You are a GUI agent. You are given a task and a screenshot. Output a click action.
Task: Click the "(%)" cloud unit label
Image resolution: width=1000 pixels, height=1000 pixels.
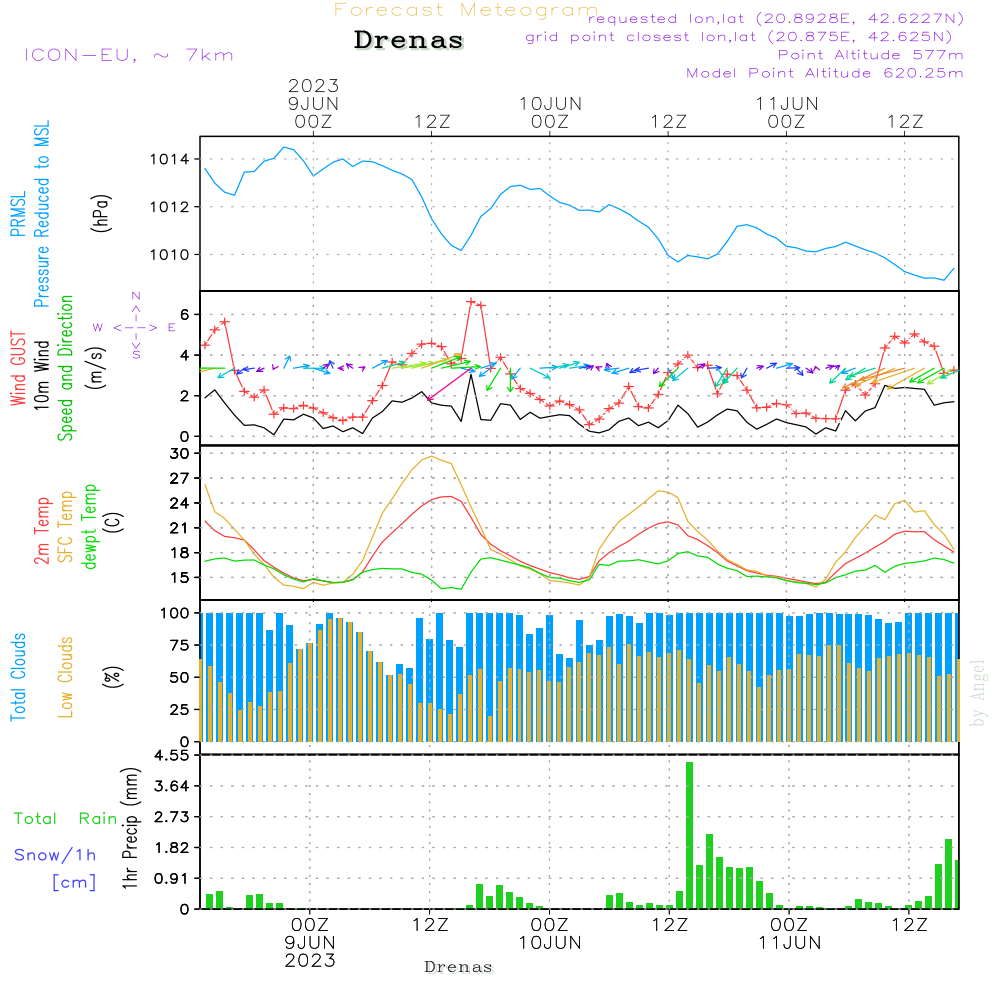pos(112,677)
